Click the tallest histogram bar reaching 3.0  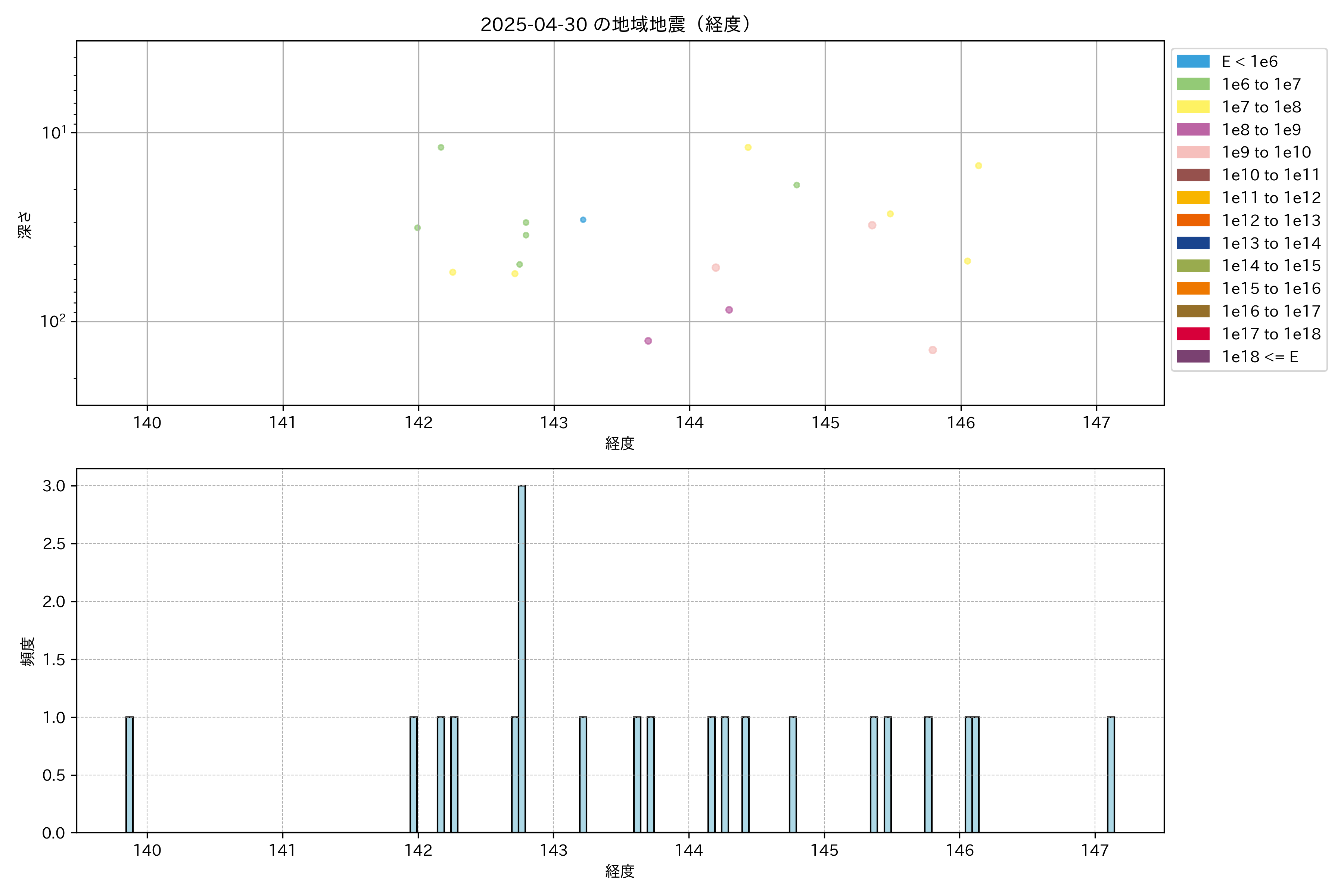522,657
